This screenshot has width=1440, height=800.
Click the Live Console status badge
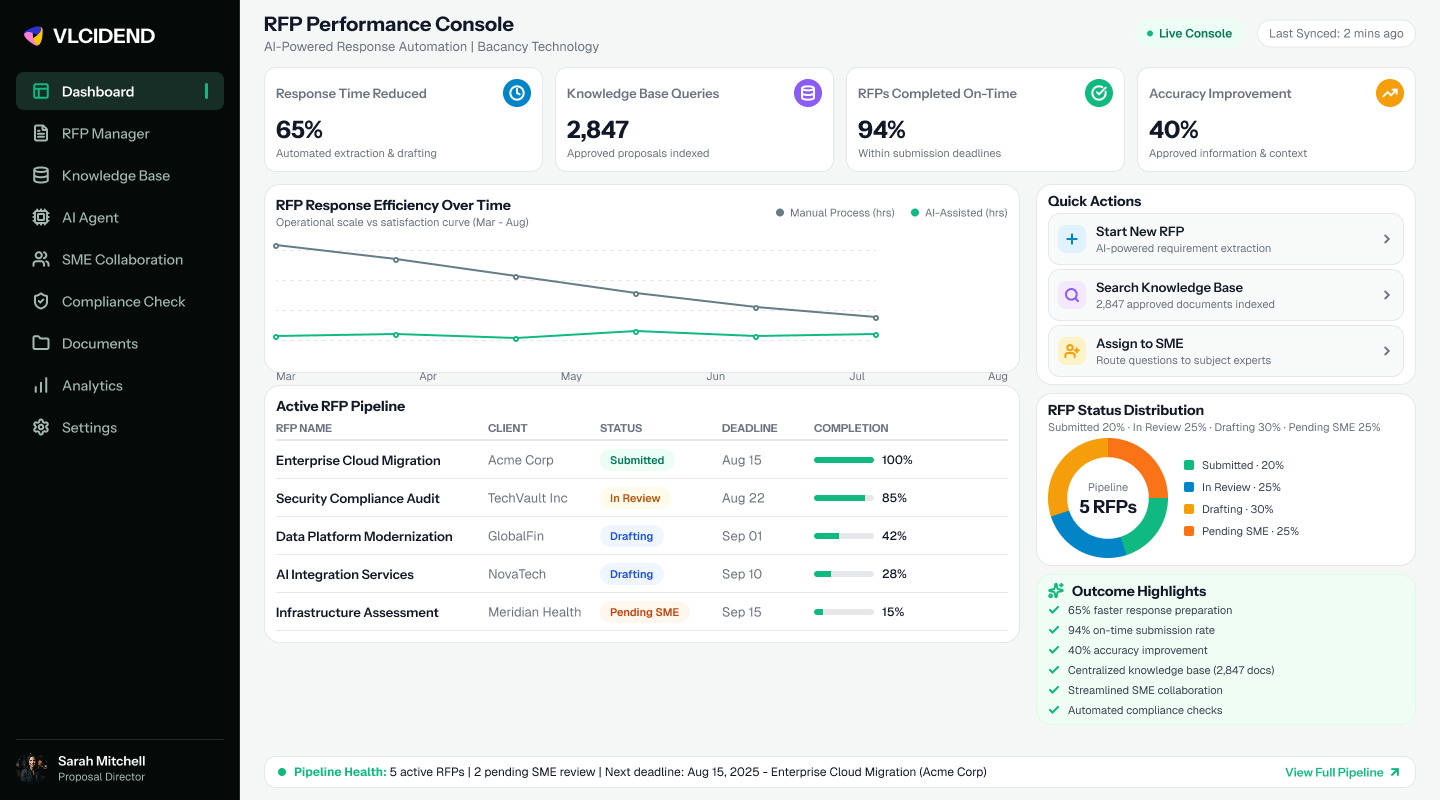1189,33
